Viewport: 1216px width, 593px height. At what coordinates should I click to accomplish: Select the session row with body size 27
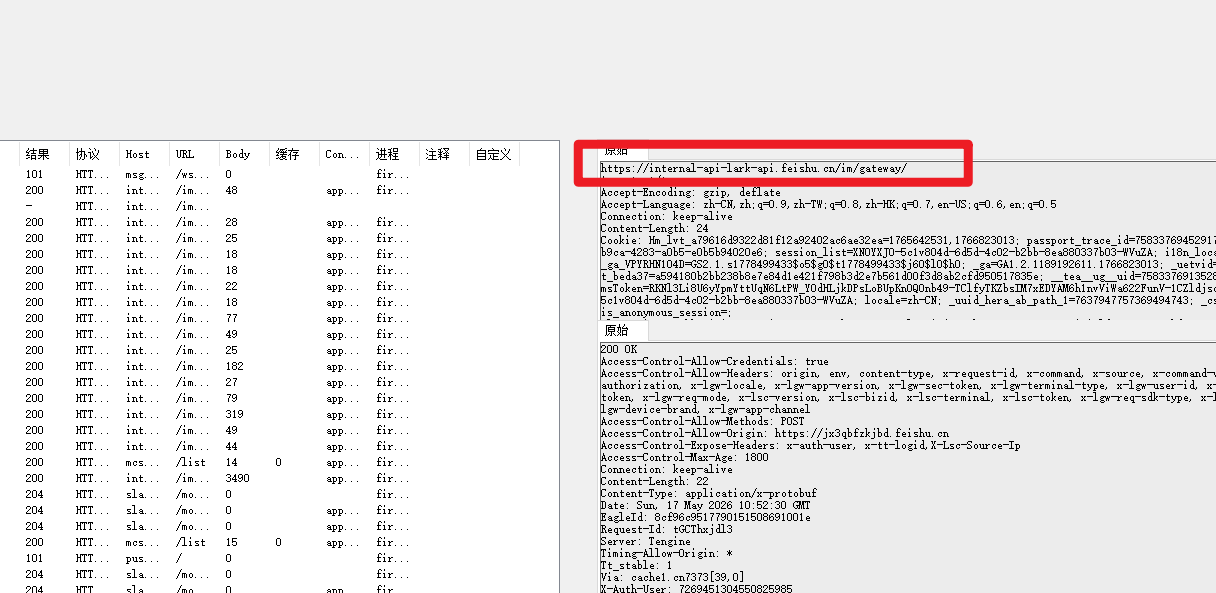pyautogui.click(x=280, y=382)
